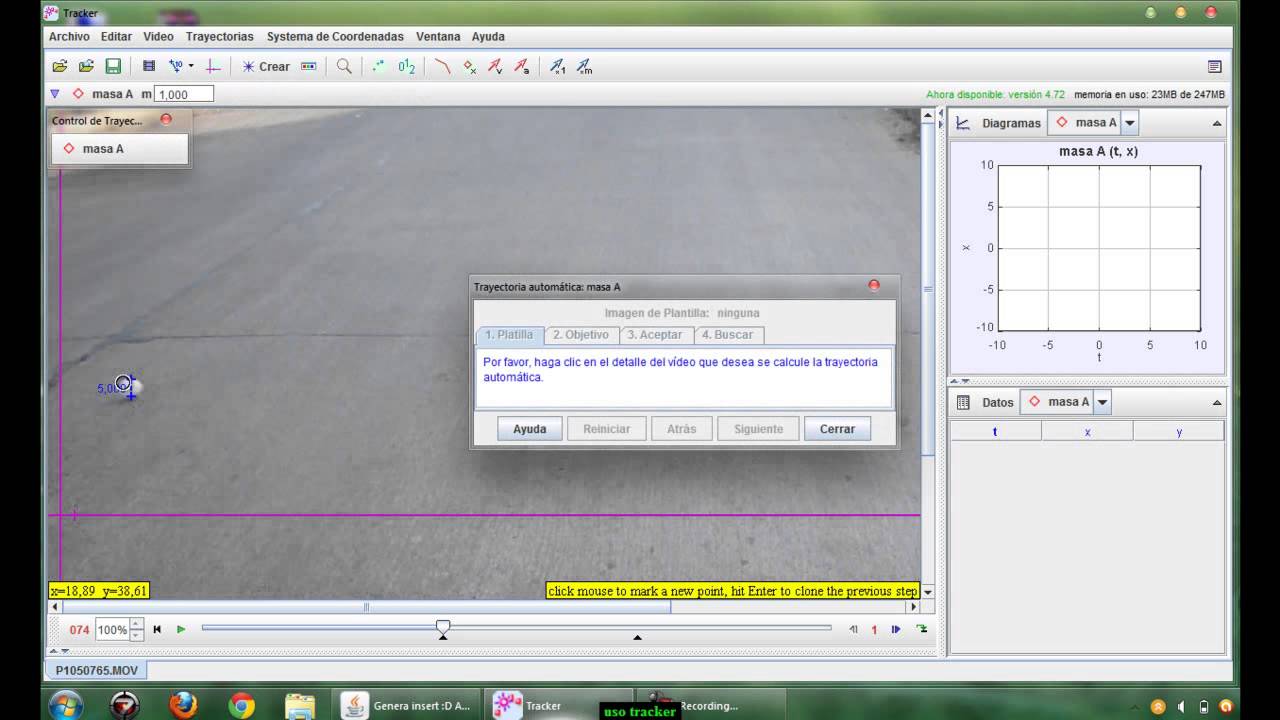Click the Crear button to create a track

click(265, 66)
